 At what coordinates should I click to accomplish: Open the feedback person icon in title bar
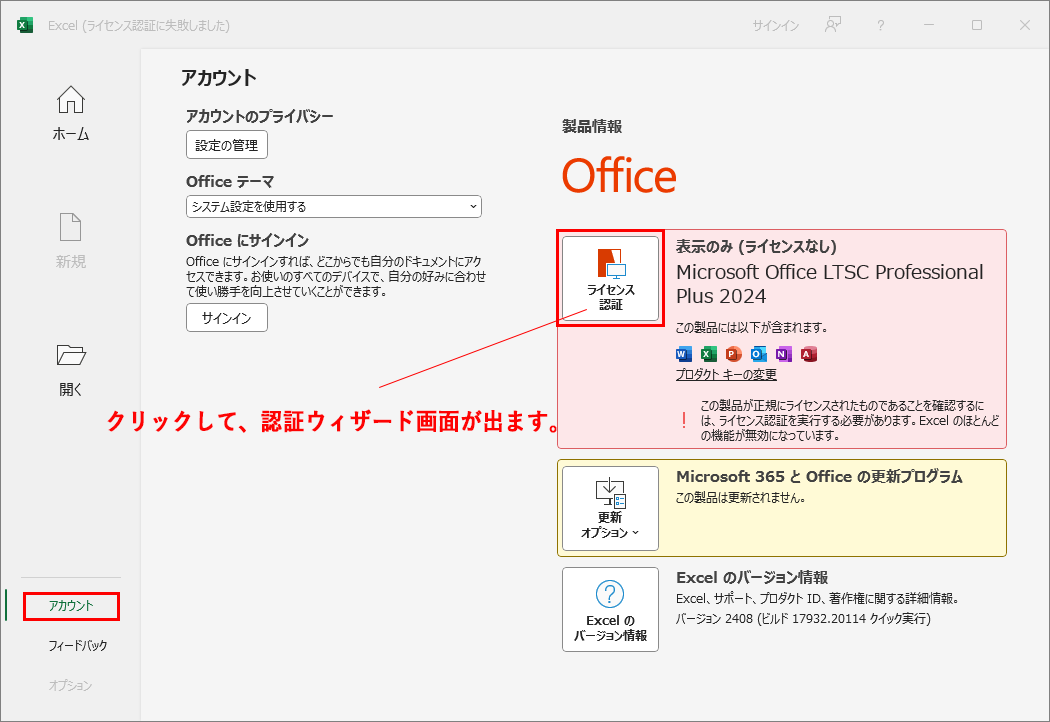point(832,25)
